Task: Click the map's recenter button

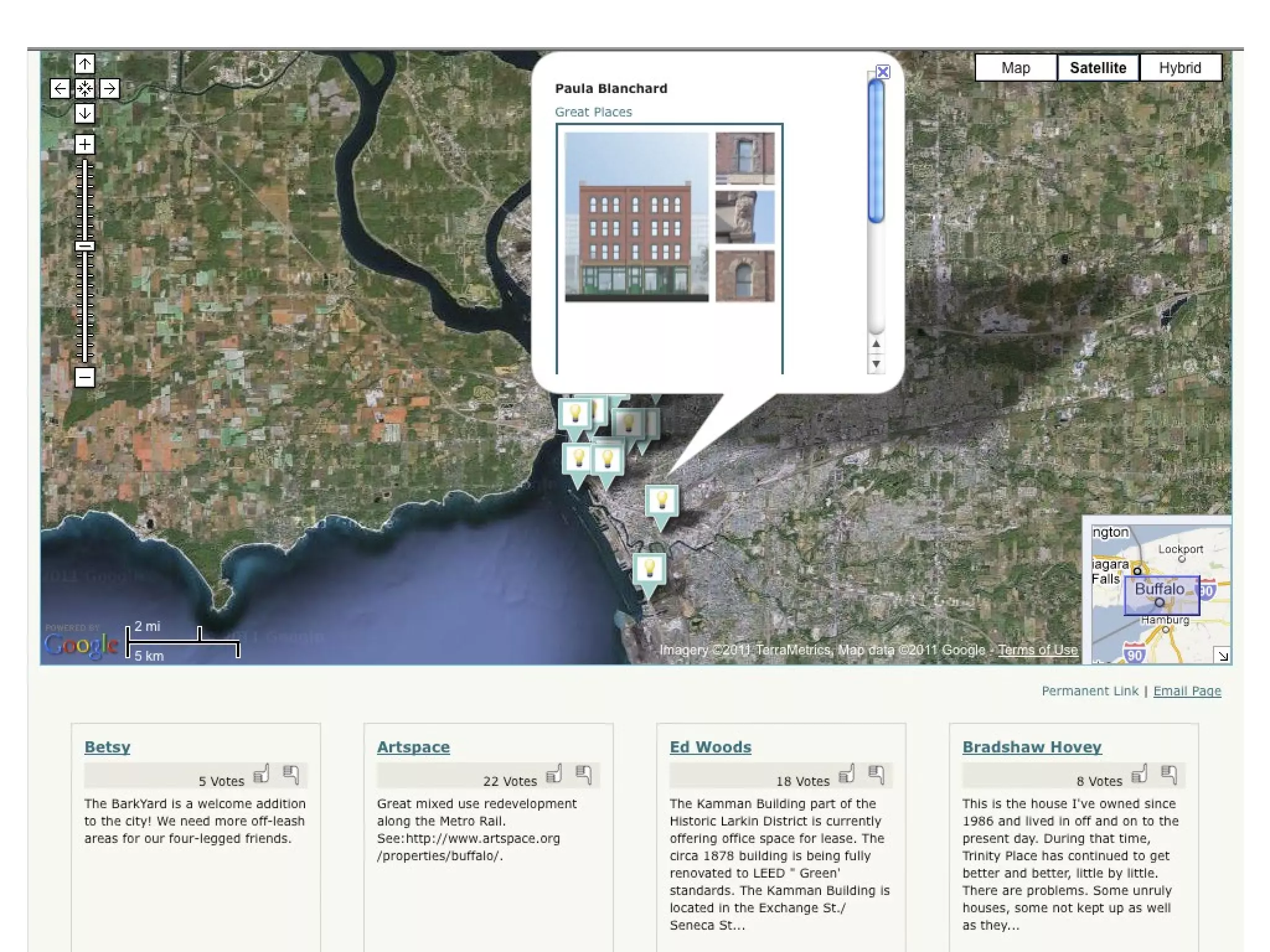Action: (85, 89)
